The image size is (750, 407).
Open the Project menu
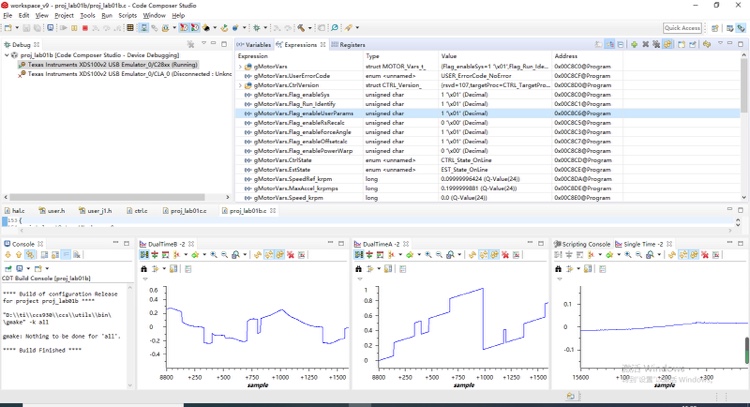tap(64, 16)
